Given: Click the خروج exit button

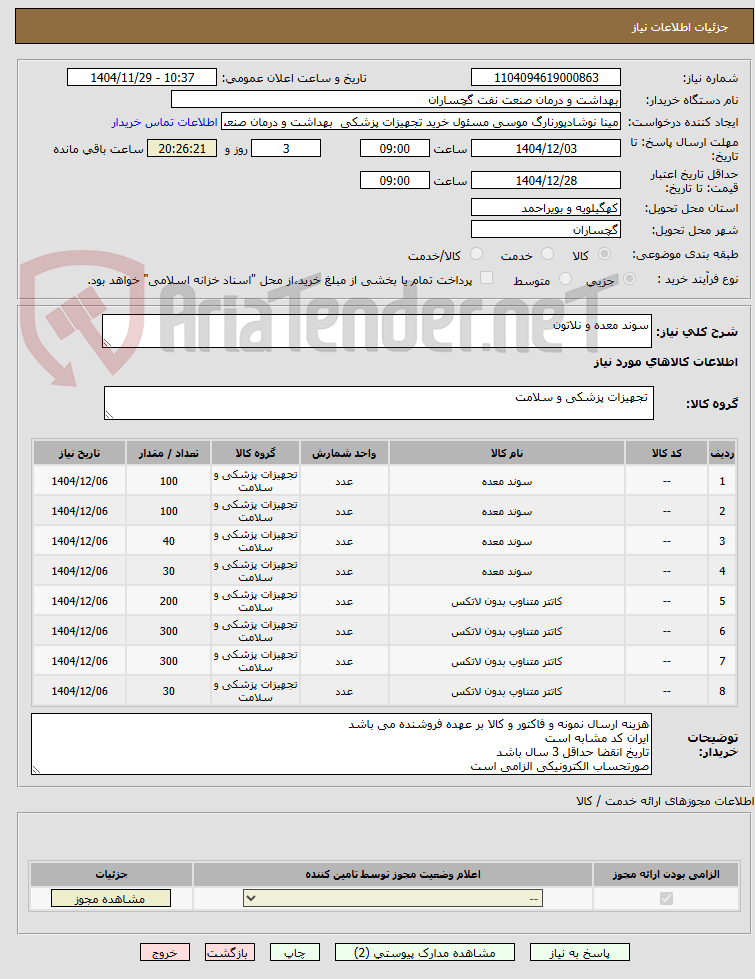Looking at the screenshot, I should 165,953.
